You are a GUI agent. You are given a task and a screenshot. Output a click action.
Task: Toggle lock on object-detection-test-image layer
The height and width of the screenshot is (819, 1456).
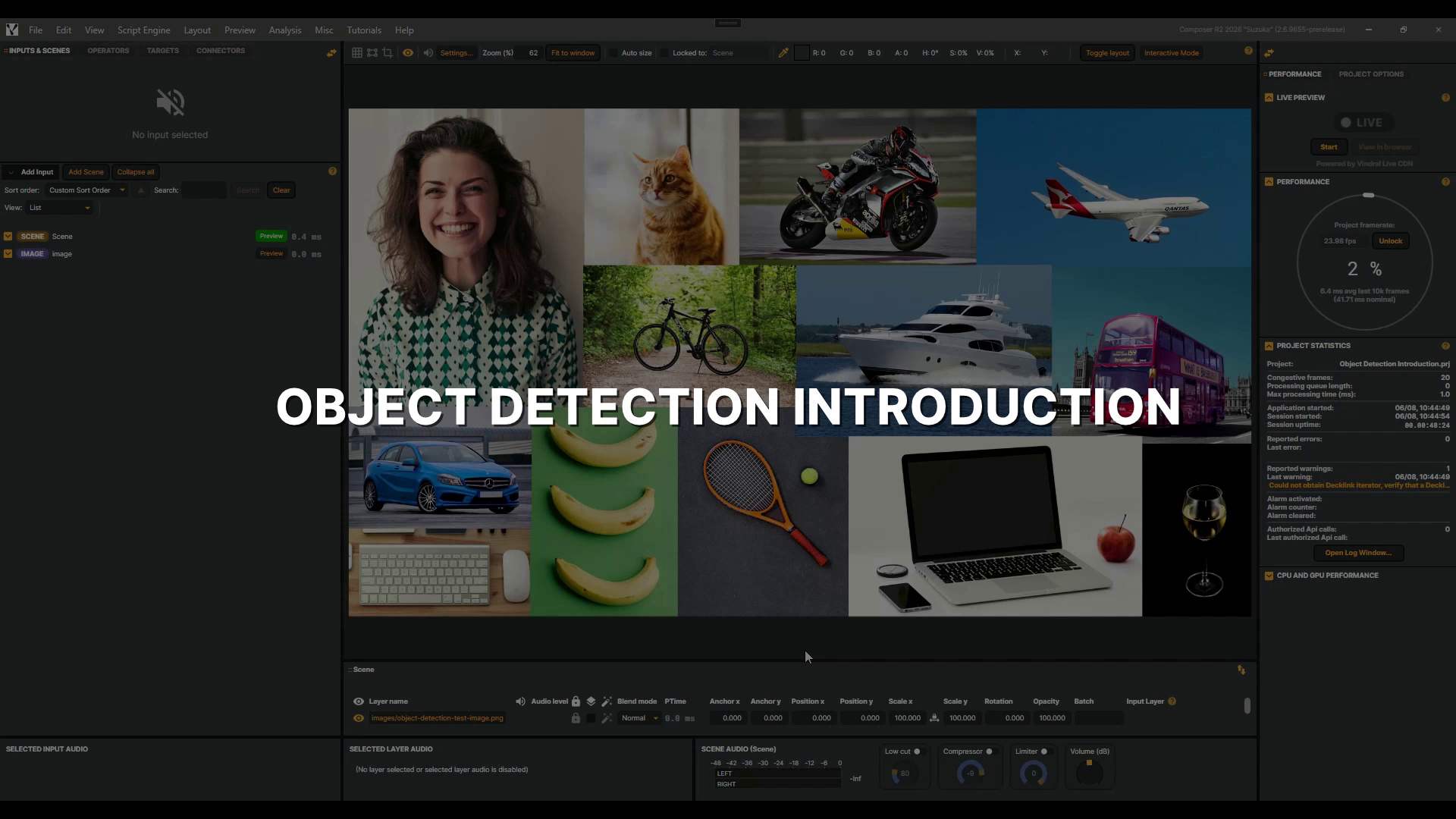(576, 718)
